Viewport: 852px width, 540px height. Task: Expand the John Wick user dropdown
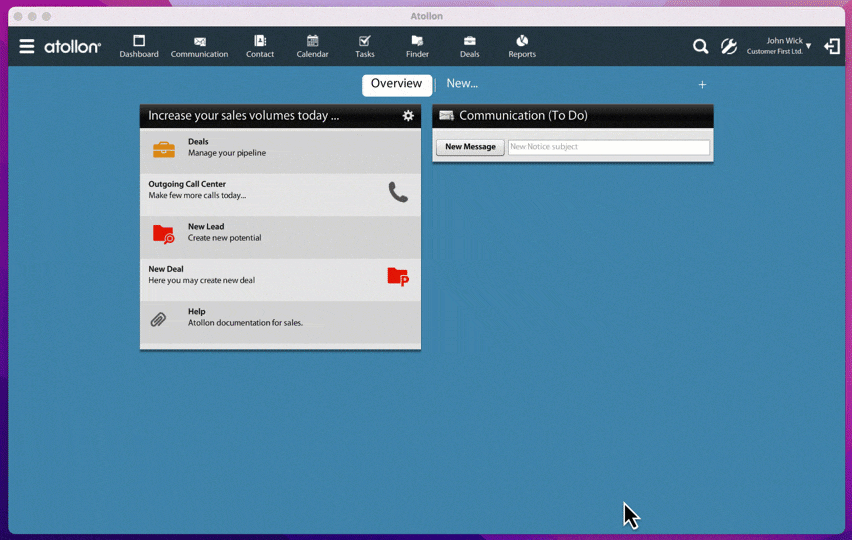pyautogui.click(x=808, y=46)
